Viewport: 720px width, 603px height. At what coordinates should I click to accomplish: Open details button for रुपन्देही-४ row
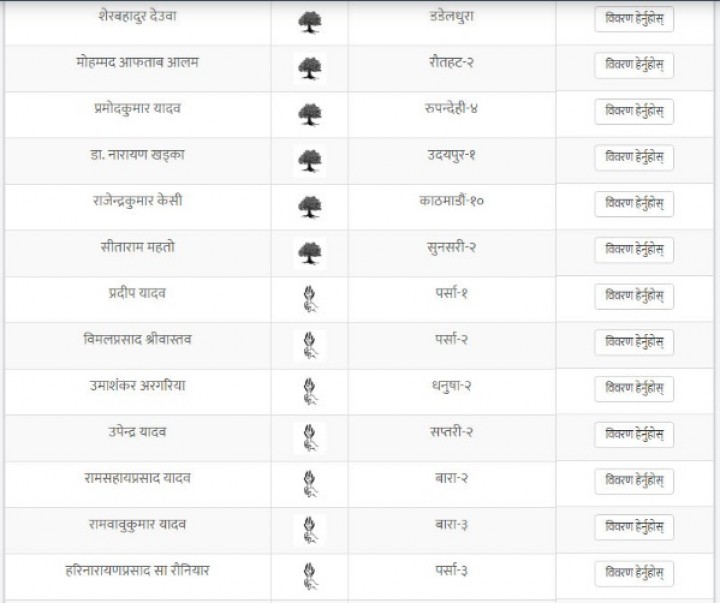tap(634, 112)
